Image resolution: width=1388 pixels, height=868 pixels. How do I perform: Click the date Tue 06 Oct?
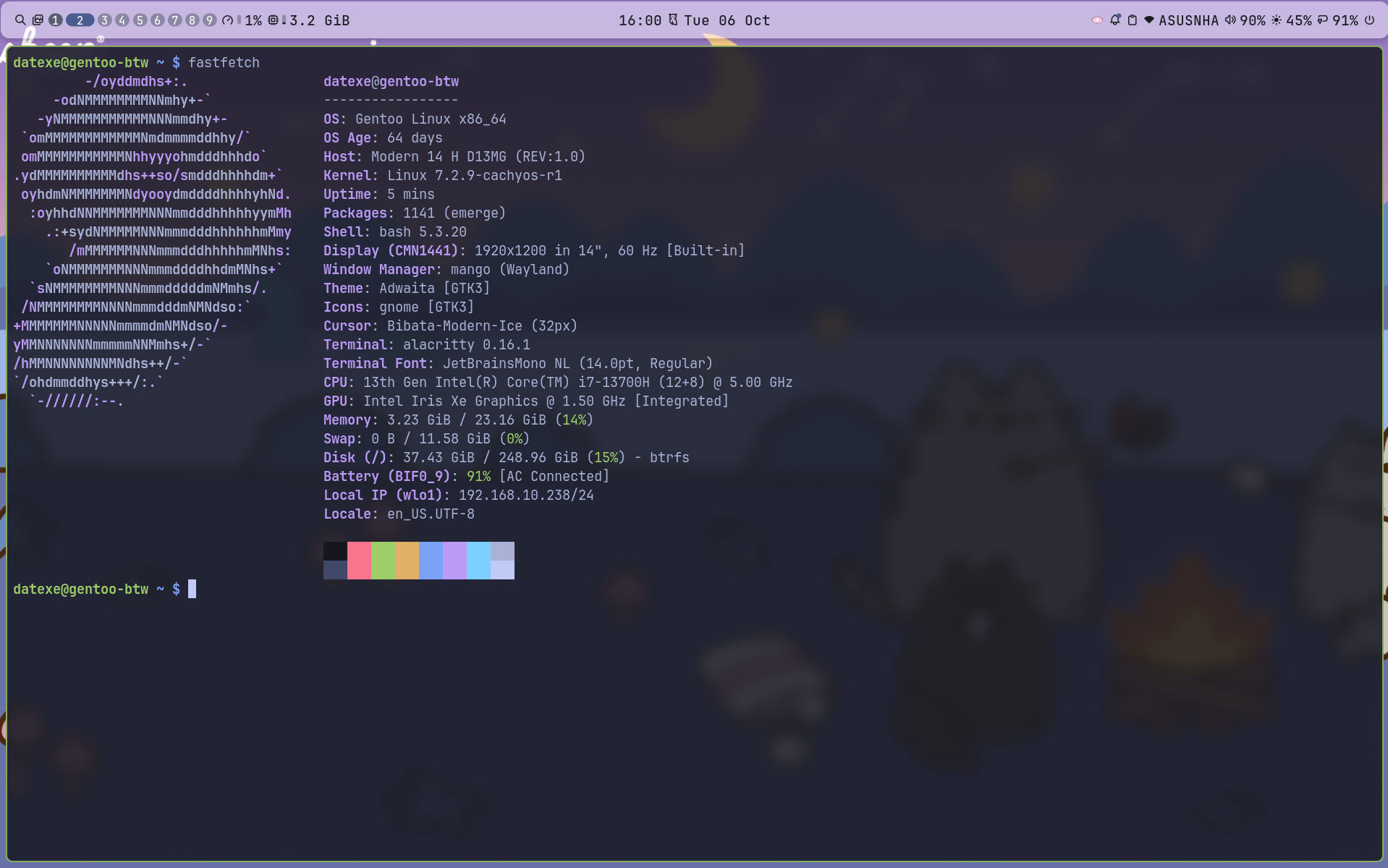(727, 20)
